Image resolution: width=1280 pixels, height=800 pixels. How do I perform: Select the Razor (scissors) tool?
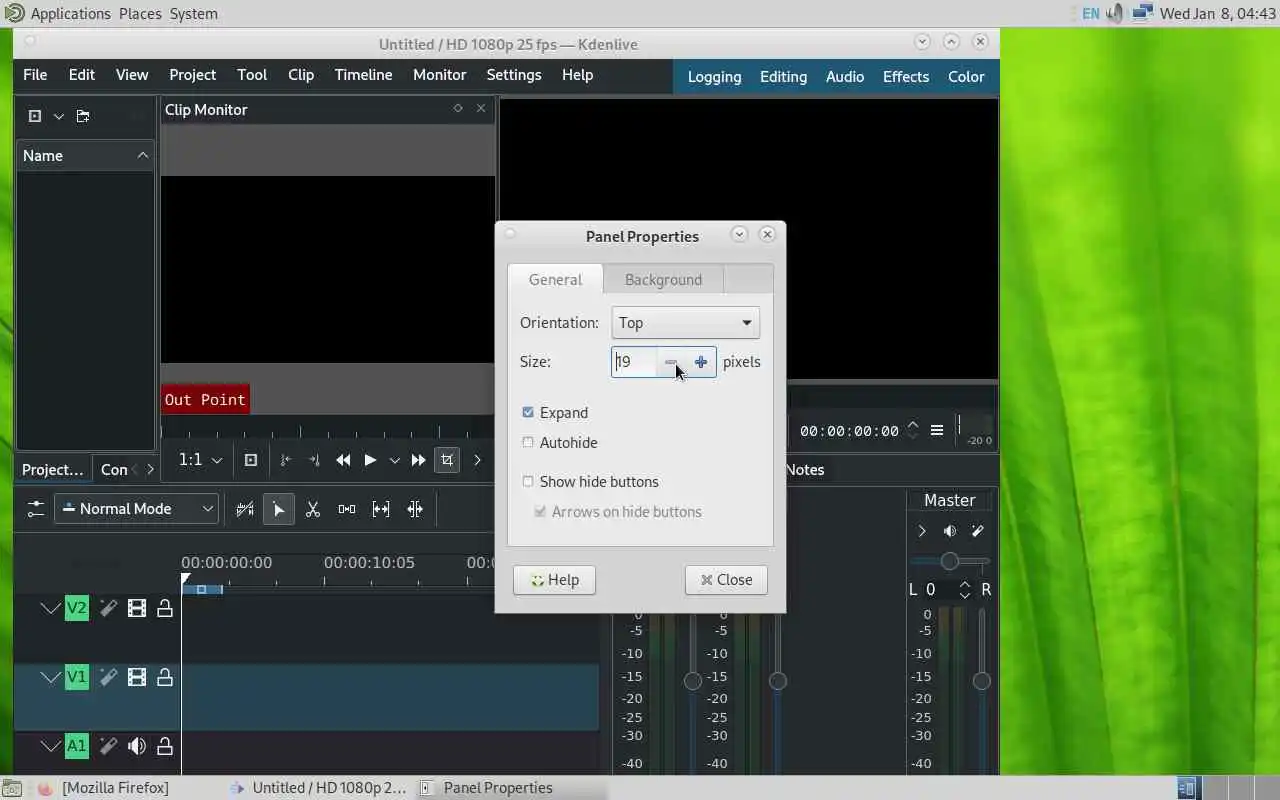[313, 509]
